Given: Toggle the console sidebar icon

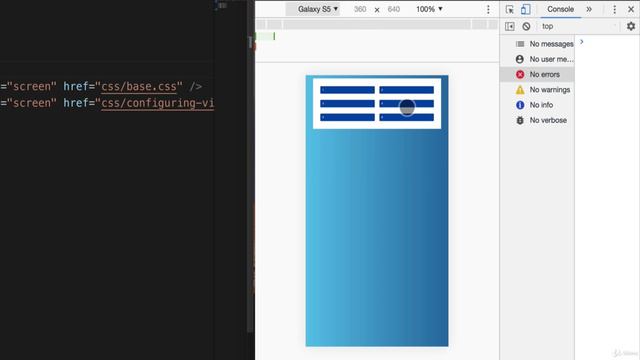Looking at the screenshot, I should point(509,26).
